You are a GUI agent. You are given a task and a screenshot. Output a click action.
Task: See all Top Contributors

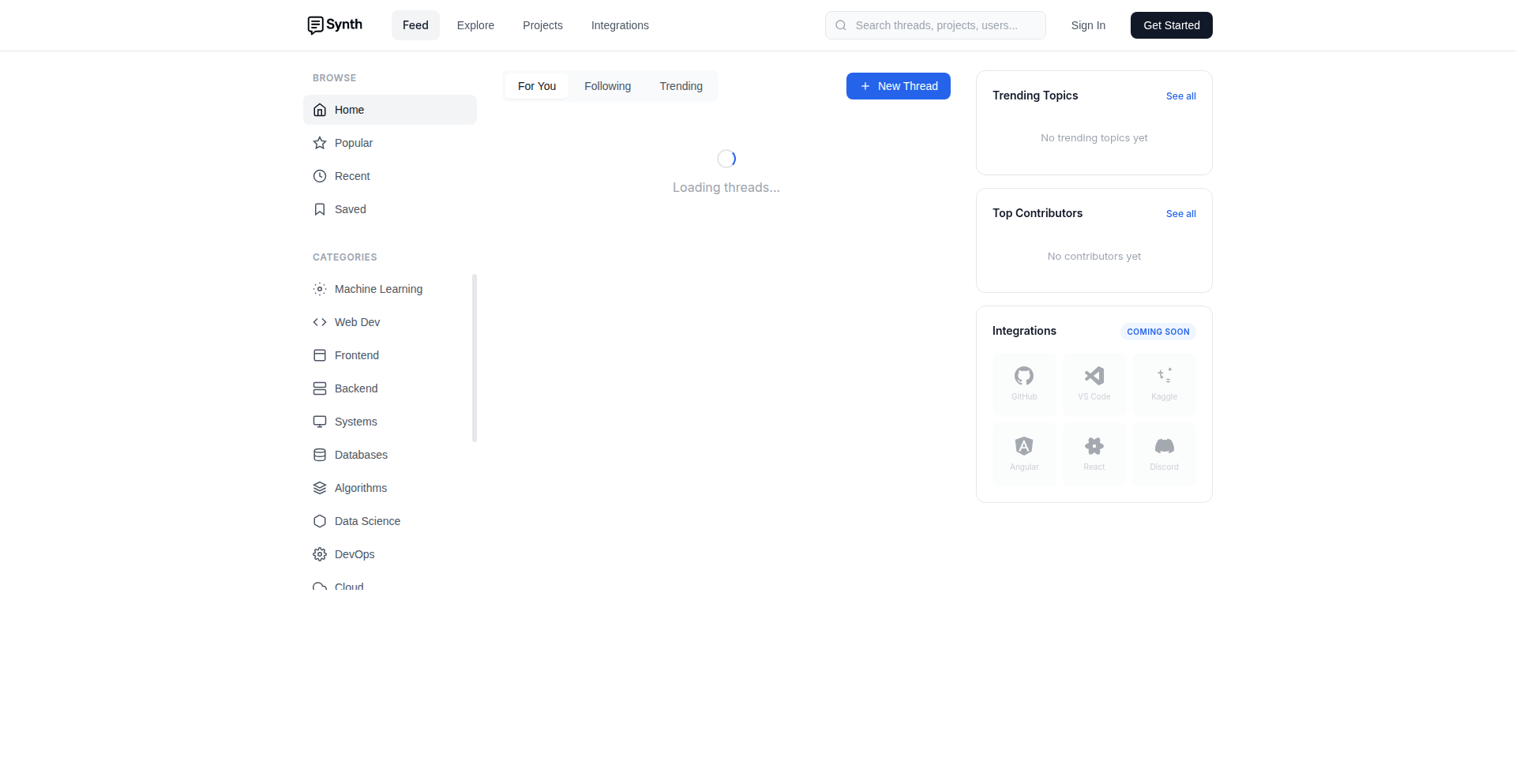click(1181, 214)
